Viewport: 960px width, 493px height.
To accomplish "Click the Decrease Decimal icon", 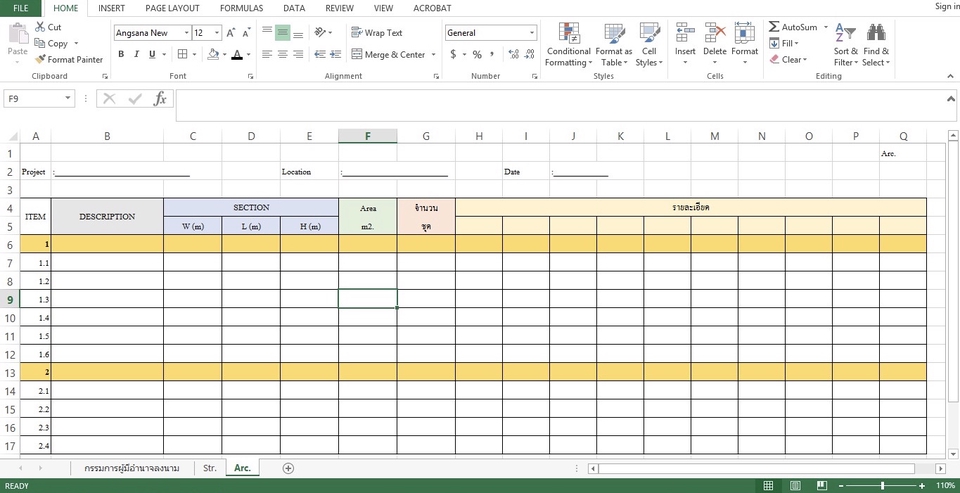I will point(530,54).
